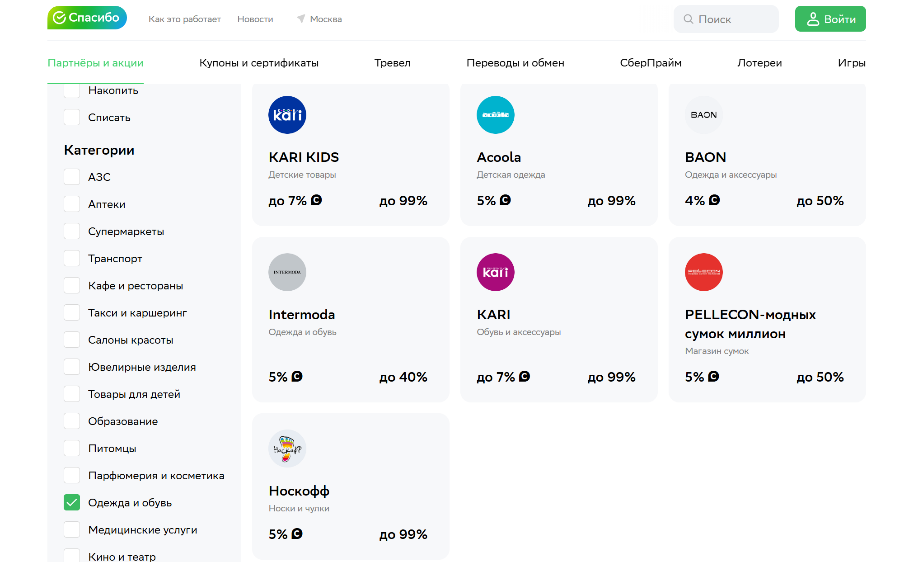The width and height of the screenshot is (909, 562).
Task: Follow the Новости link
Action: pyautogui.click(x=255, y=19)
